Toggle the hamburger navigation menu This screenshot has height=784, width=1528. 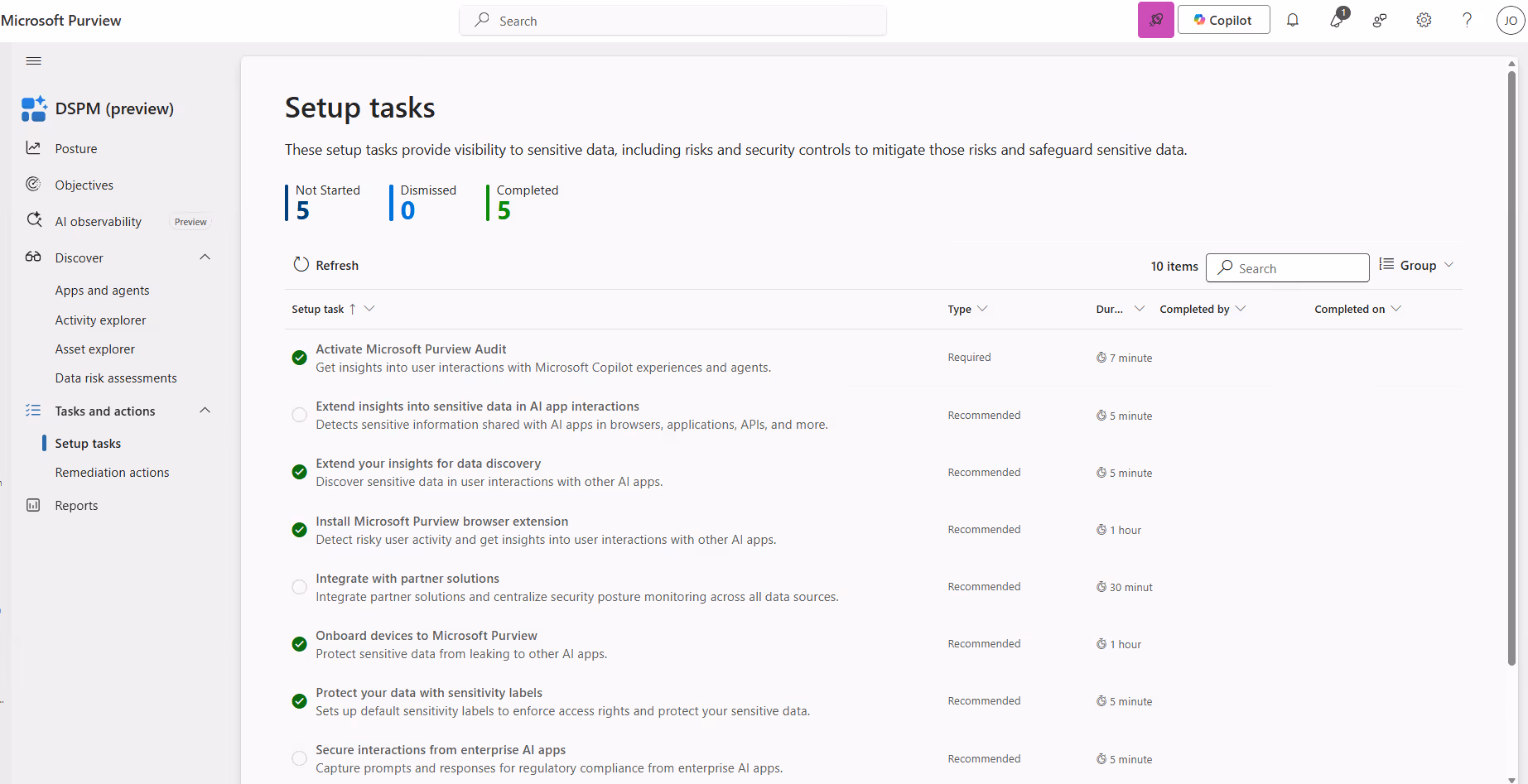pos(34,60)
